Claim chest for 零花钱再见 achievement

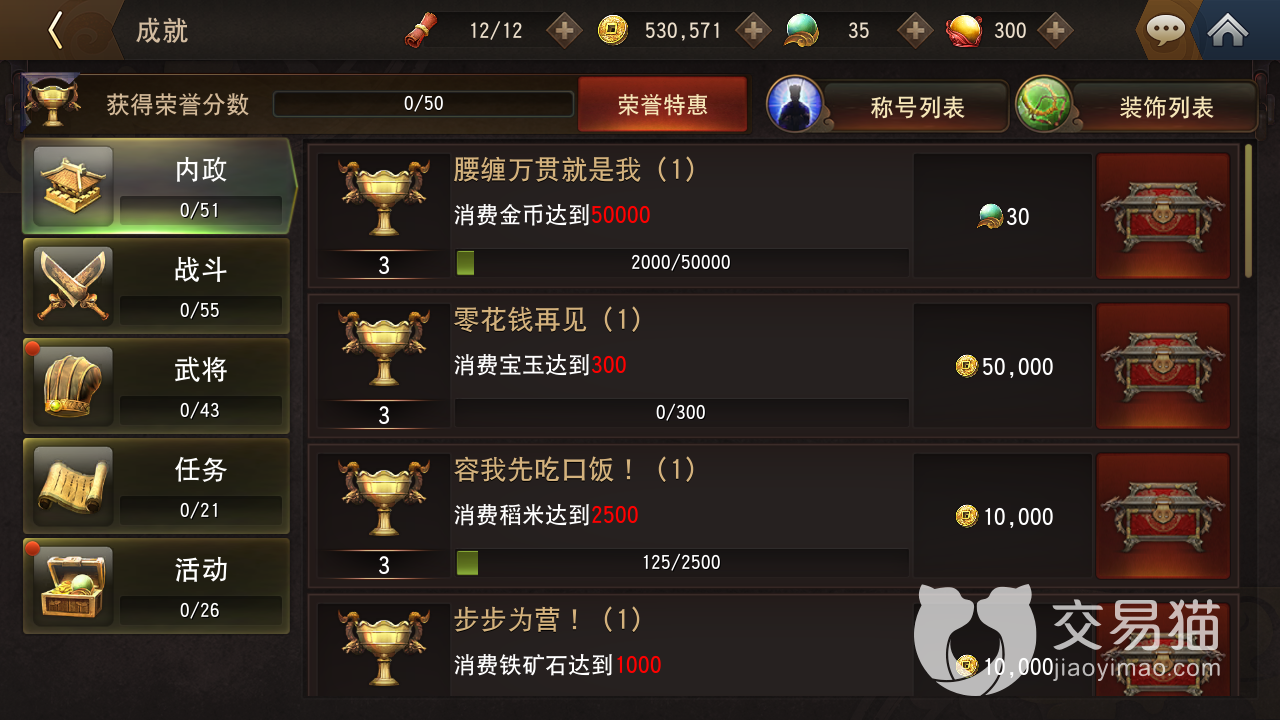[x=1163, y=366]
